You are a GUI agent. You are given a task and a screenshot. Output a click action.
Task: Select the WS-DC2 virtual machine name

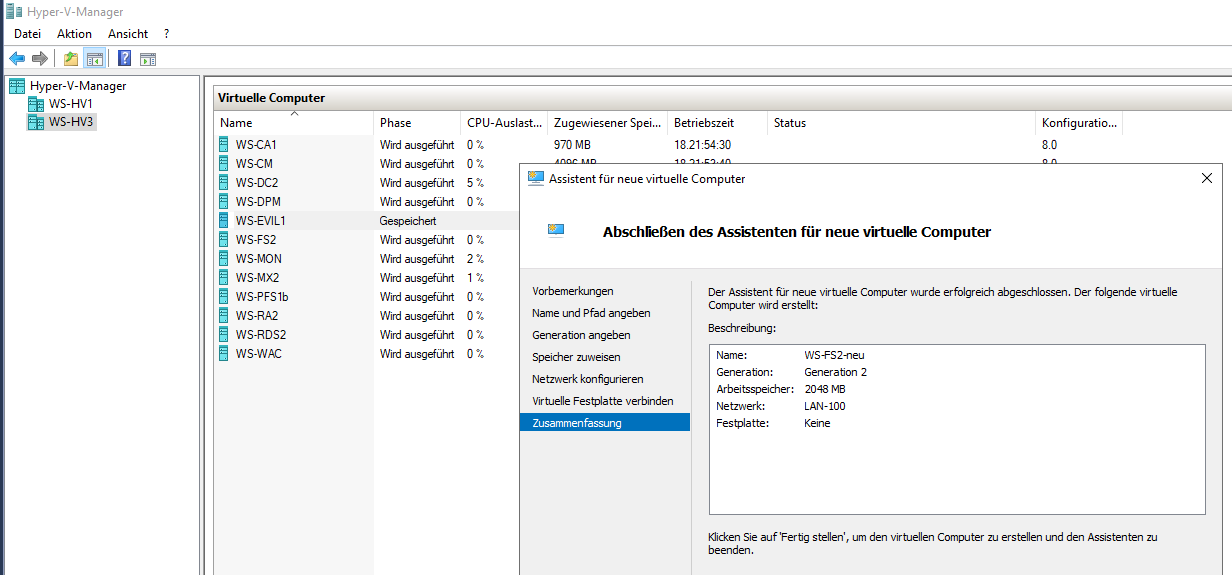tap(257, 182)
